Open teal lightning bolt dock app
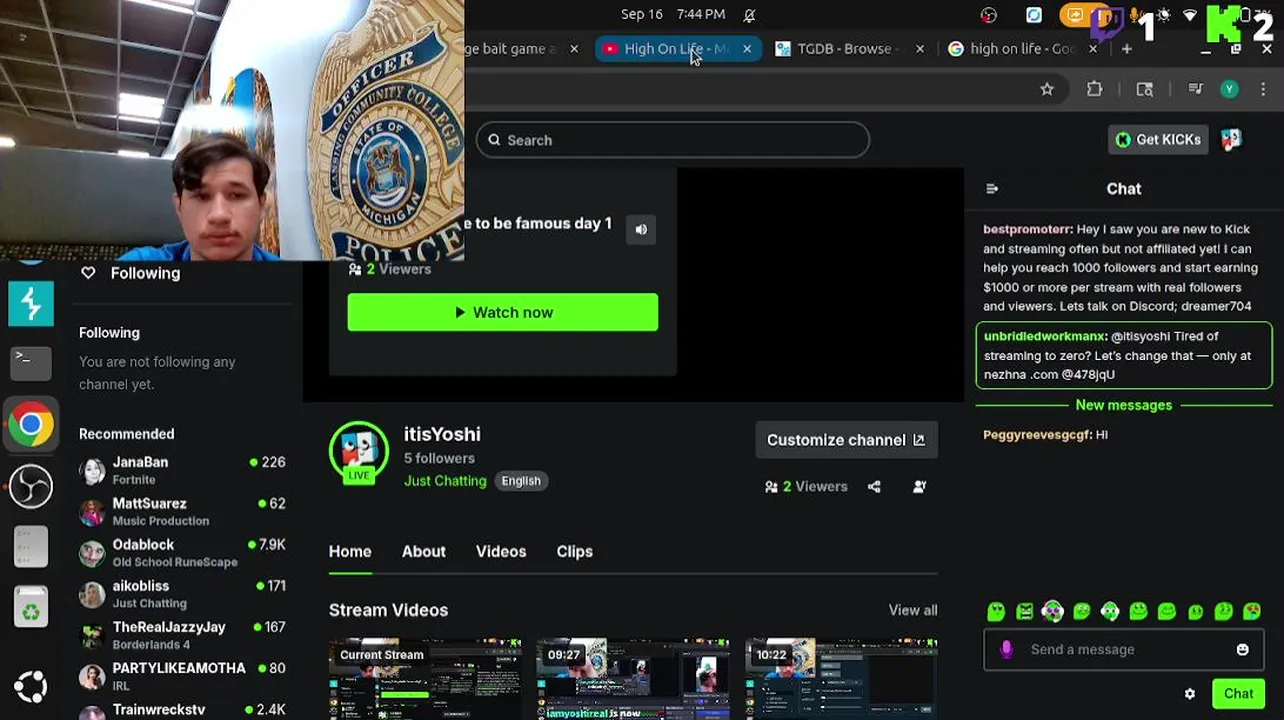 [x=31, y=303]
